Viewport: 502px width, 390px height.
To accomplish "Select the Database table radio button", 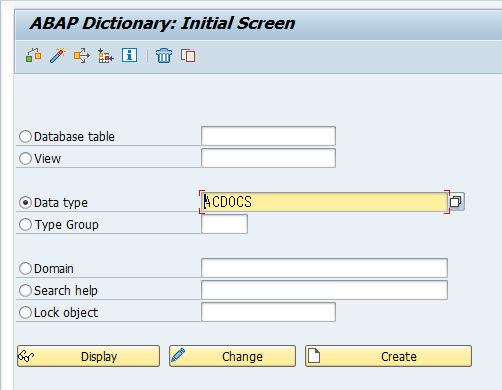I will [x=25, y=137].
